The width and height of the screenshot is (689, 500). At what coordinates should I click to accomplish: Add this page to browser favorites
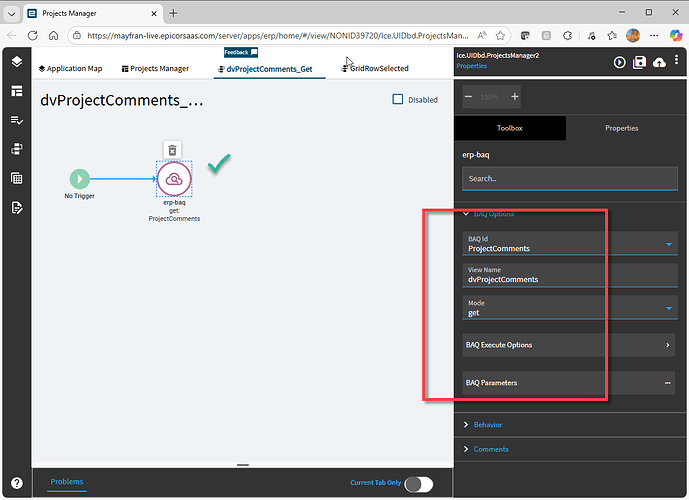500,36
